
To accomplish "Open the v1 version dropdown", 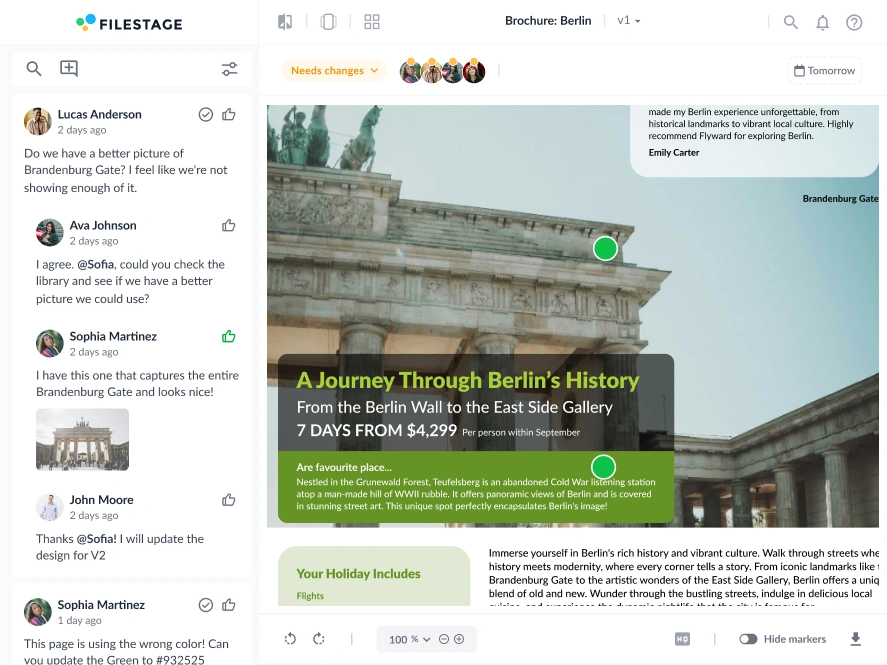I will pos(629,21).
